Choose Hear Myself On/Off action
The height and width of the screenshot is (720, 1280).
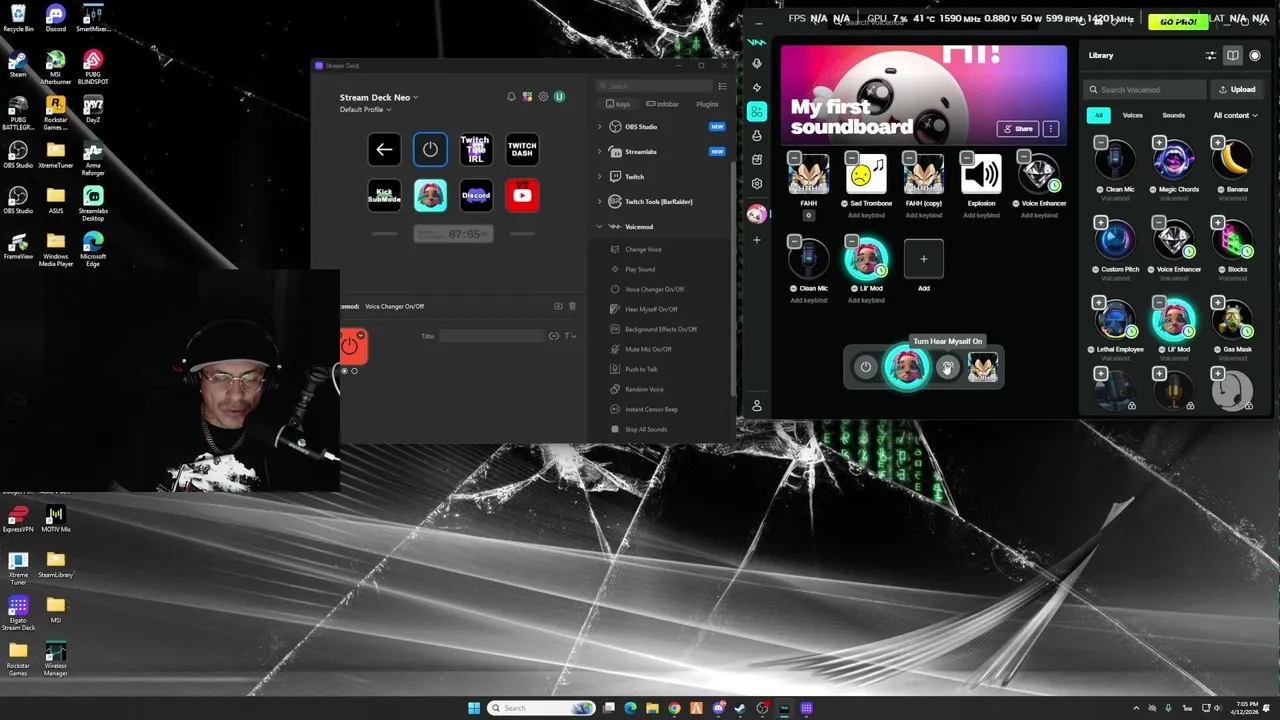point(651,309)
